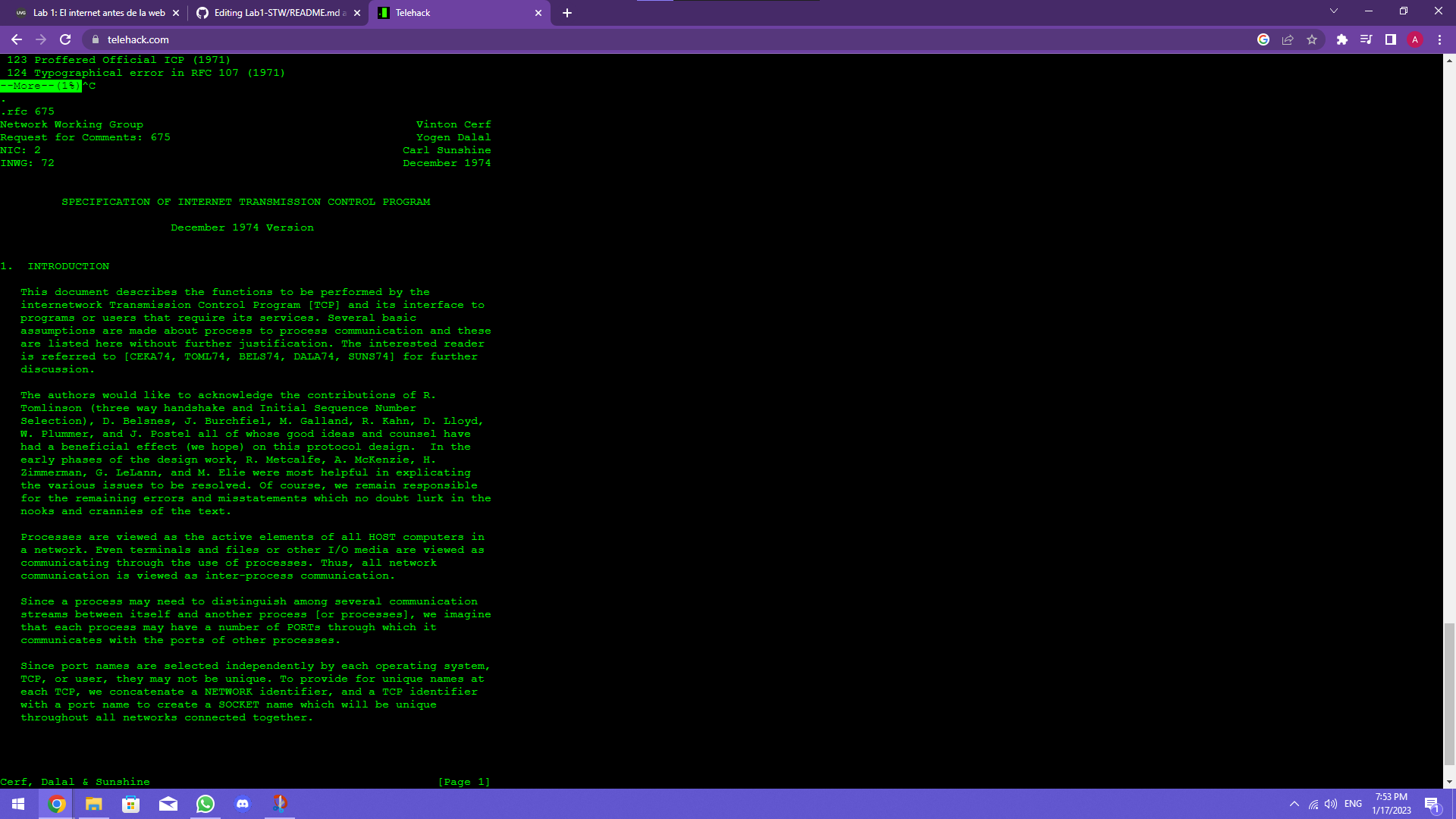Screen dimensions: 1456x819
Task: Open the volume control in tray
Action: click(x=1331, y=804)
